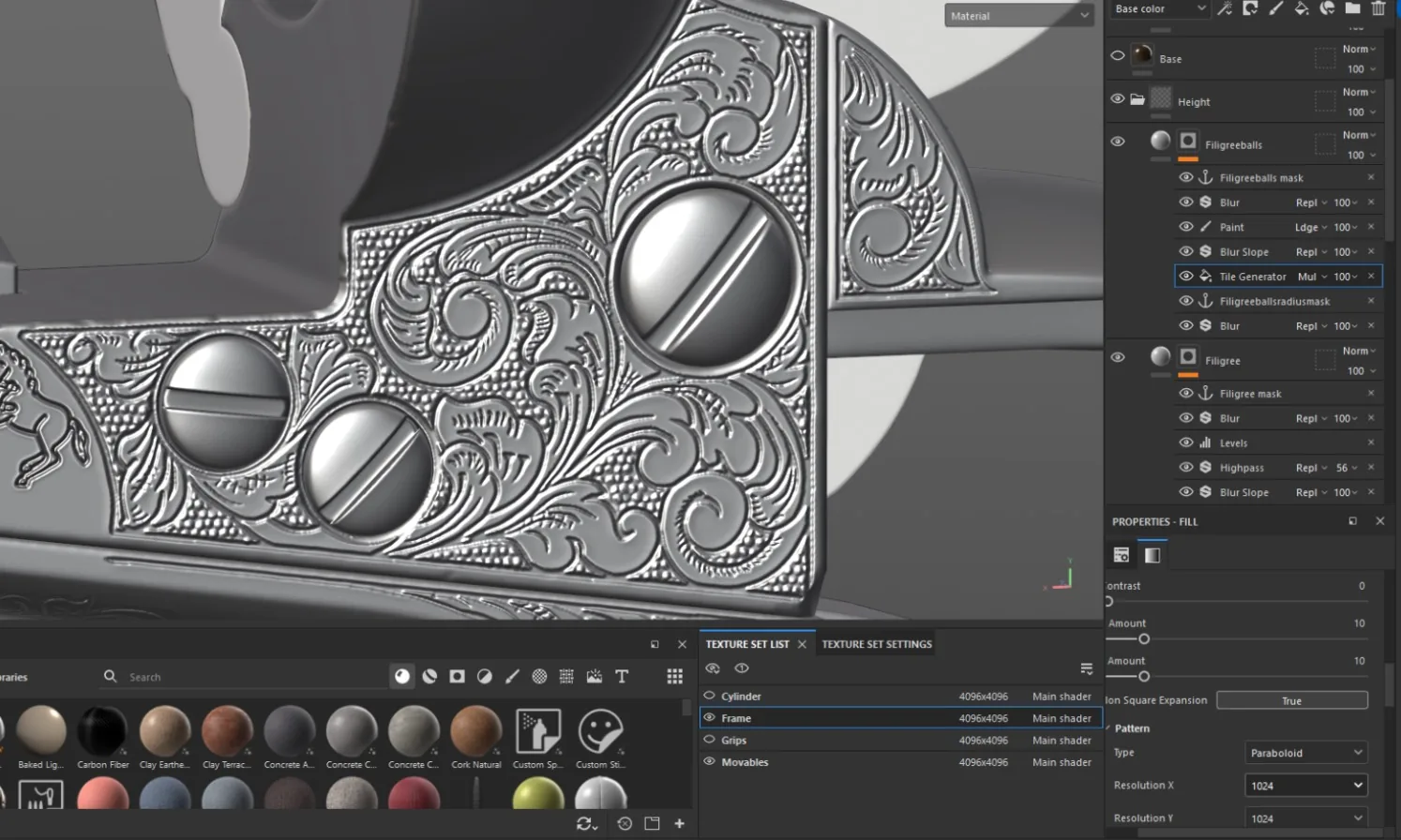Open the Pattern Type Paraboloid dropdown
The height and width of the screenshot is (840, 1401).
coord(1305,752)
